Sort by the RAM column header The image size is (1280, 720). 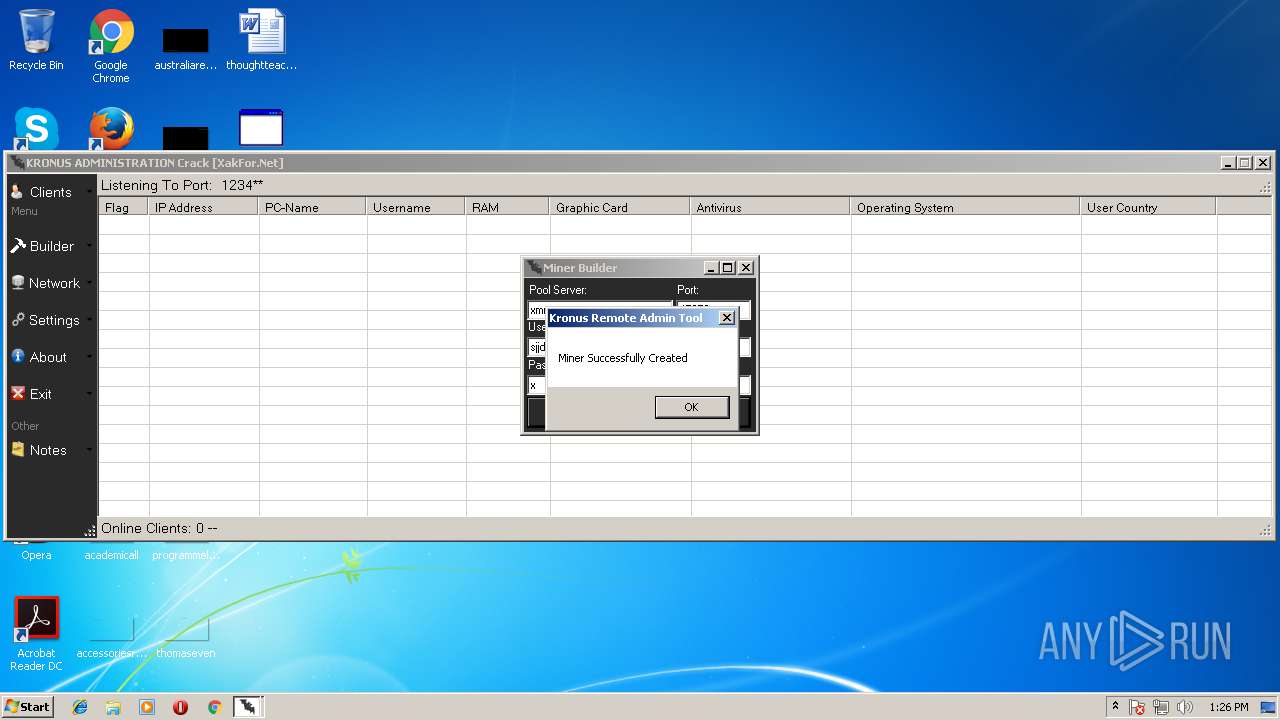point(508,207)
